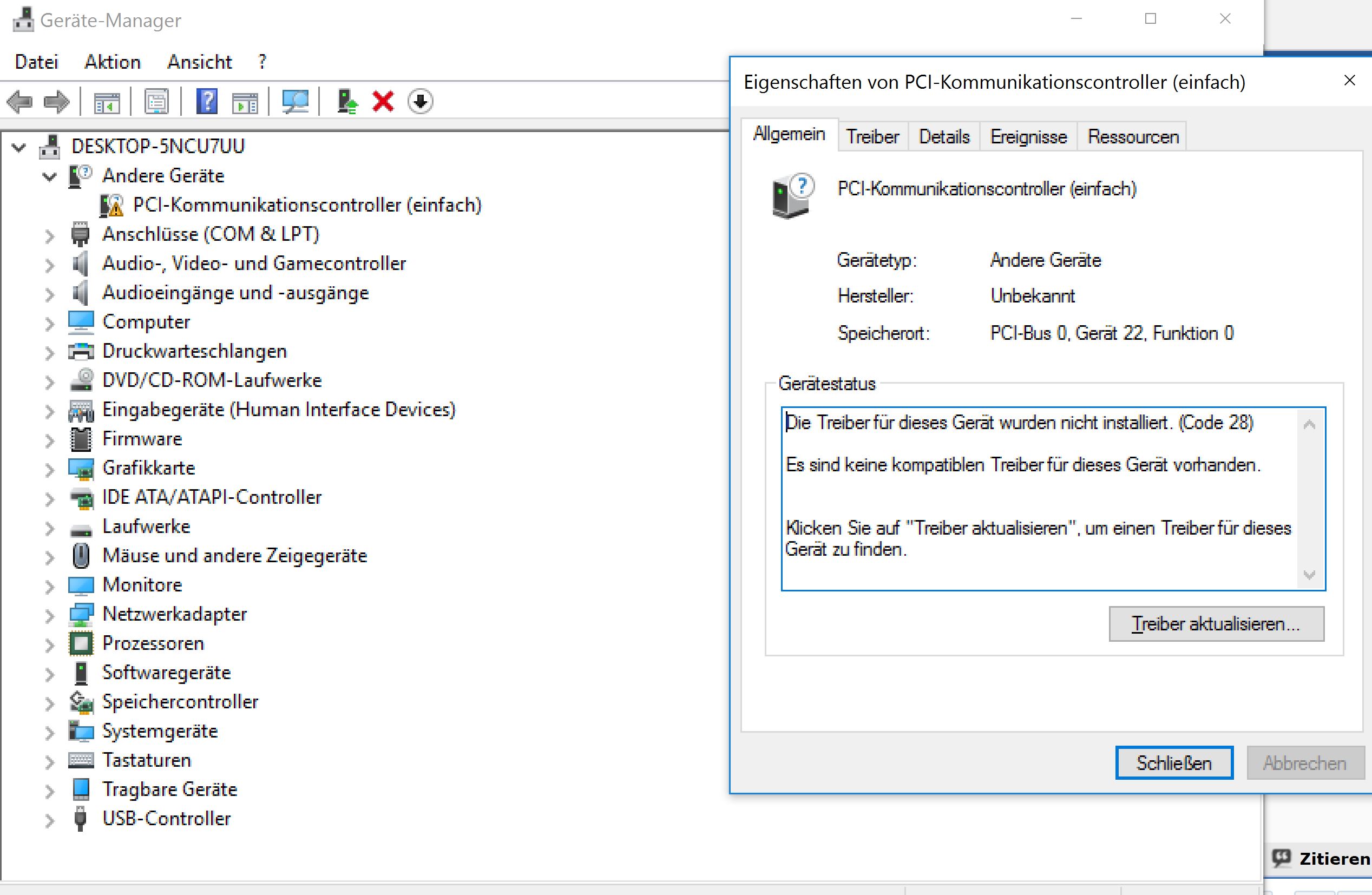Click the update driver toolbar icon
Screen dimensions: 1372x895
pyautogui.click(x=347, y=102)
